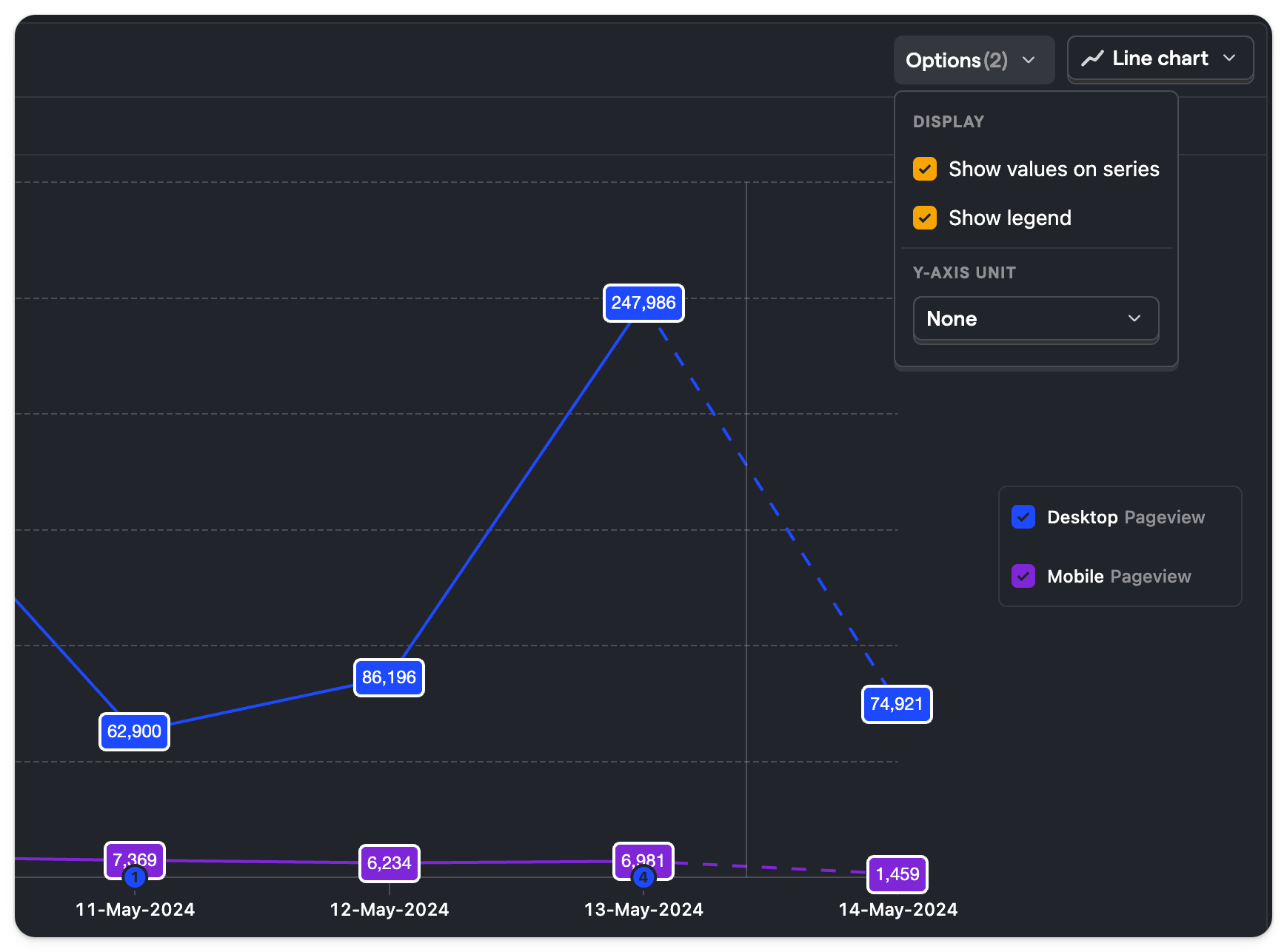Uncheck Show legend checkbox
1287x952 pixels.
pos(925,218)
